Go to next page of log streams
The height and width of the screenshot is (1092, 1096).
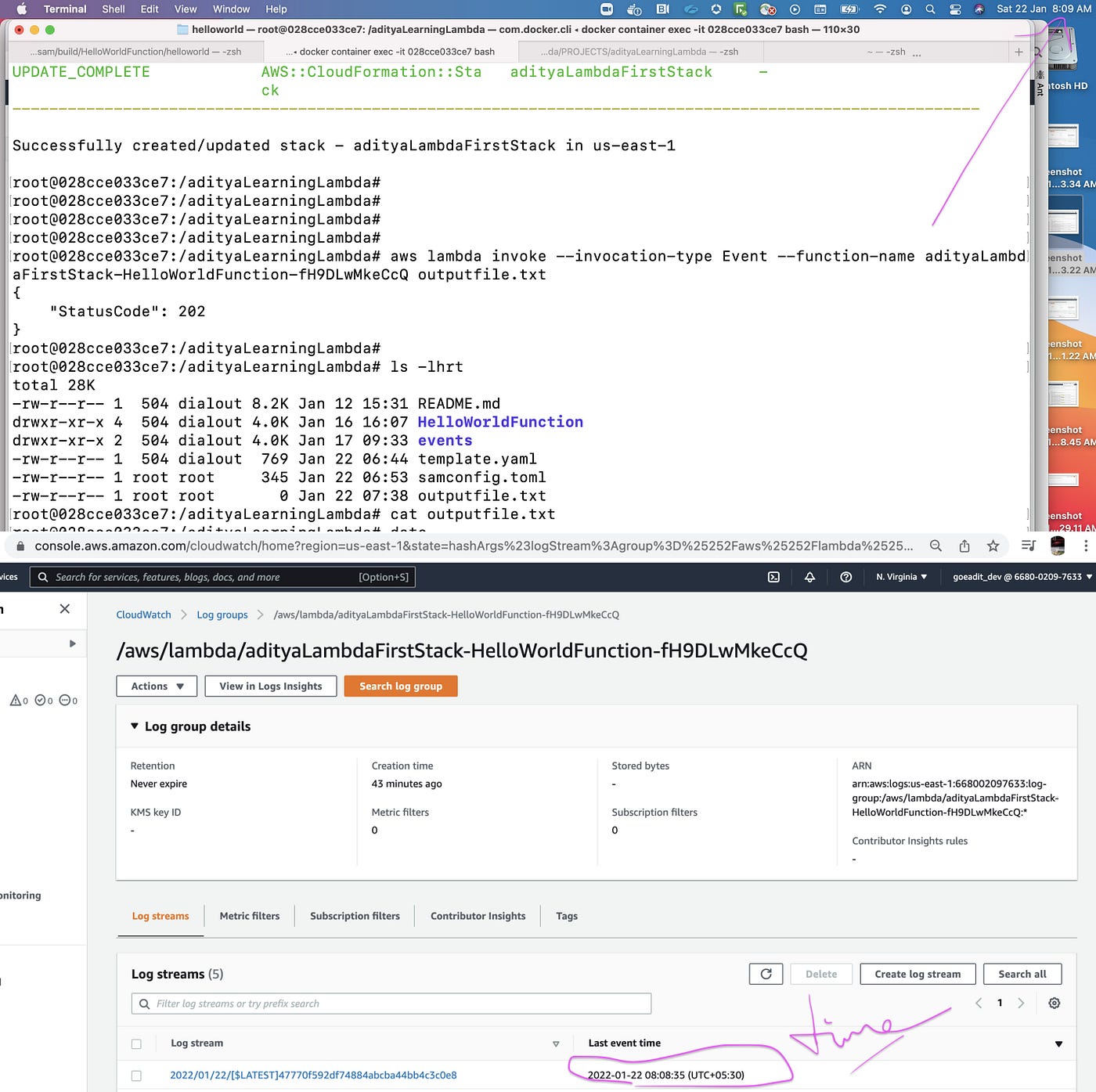(x=1021, y=1003)
